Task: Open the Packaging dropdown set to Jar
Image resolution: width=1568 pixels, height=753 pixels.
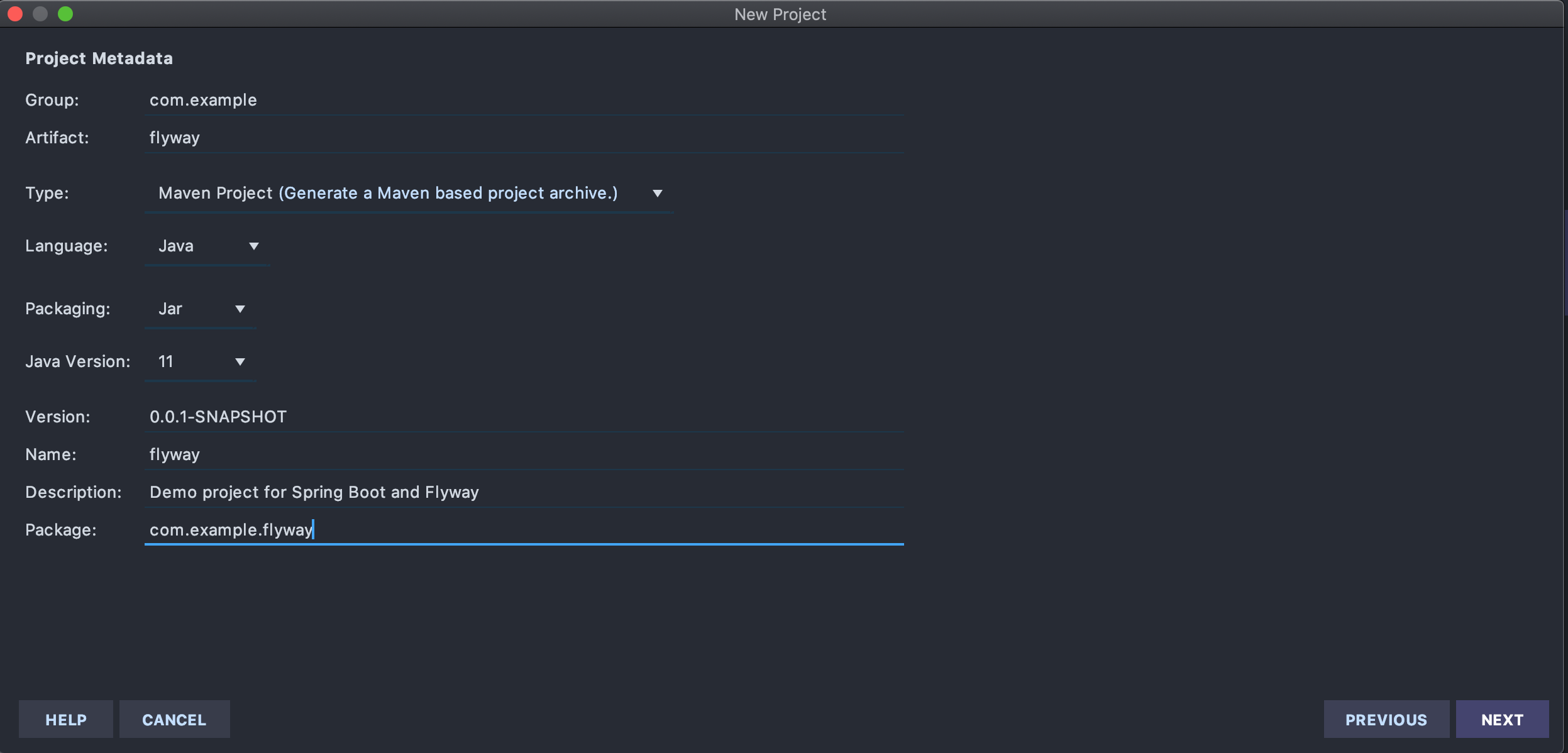Action: [201, 309]
